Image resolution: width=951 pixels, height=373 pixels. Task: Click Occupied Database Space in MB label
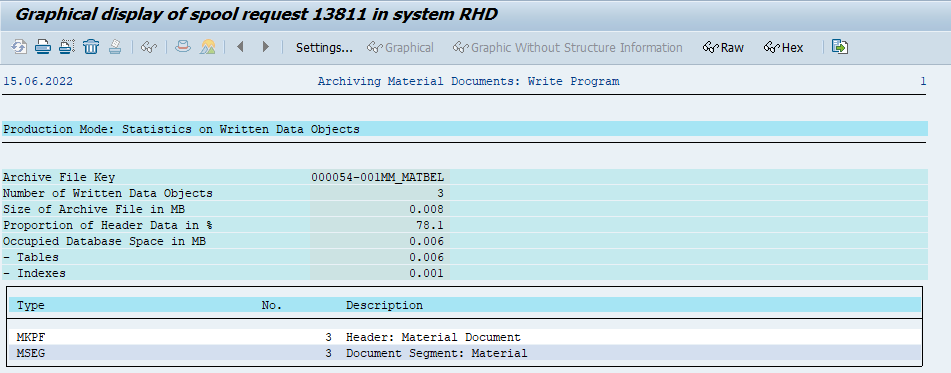pos(104,241)
